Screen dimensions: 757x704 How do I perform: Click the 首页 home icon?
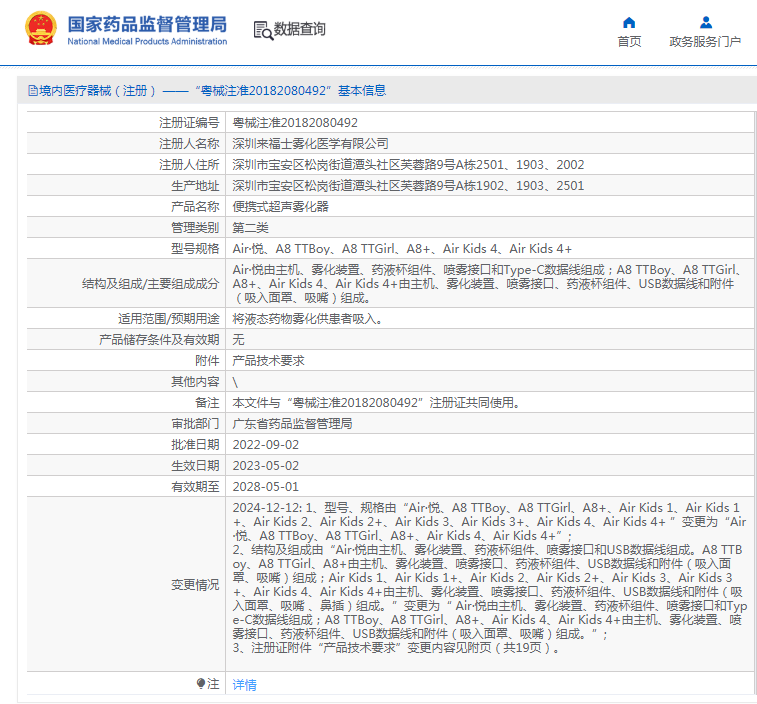[x=629, y=22]
